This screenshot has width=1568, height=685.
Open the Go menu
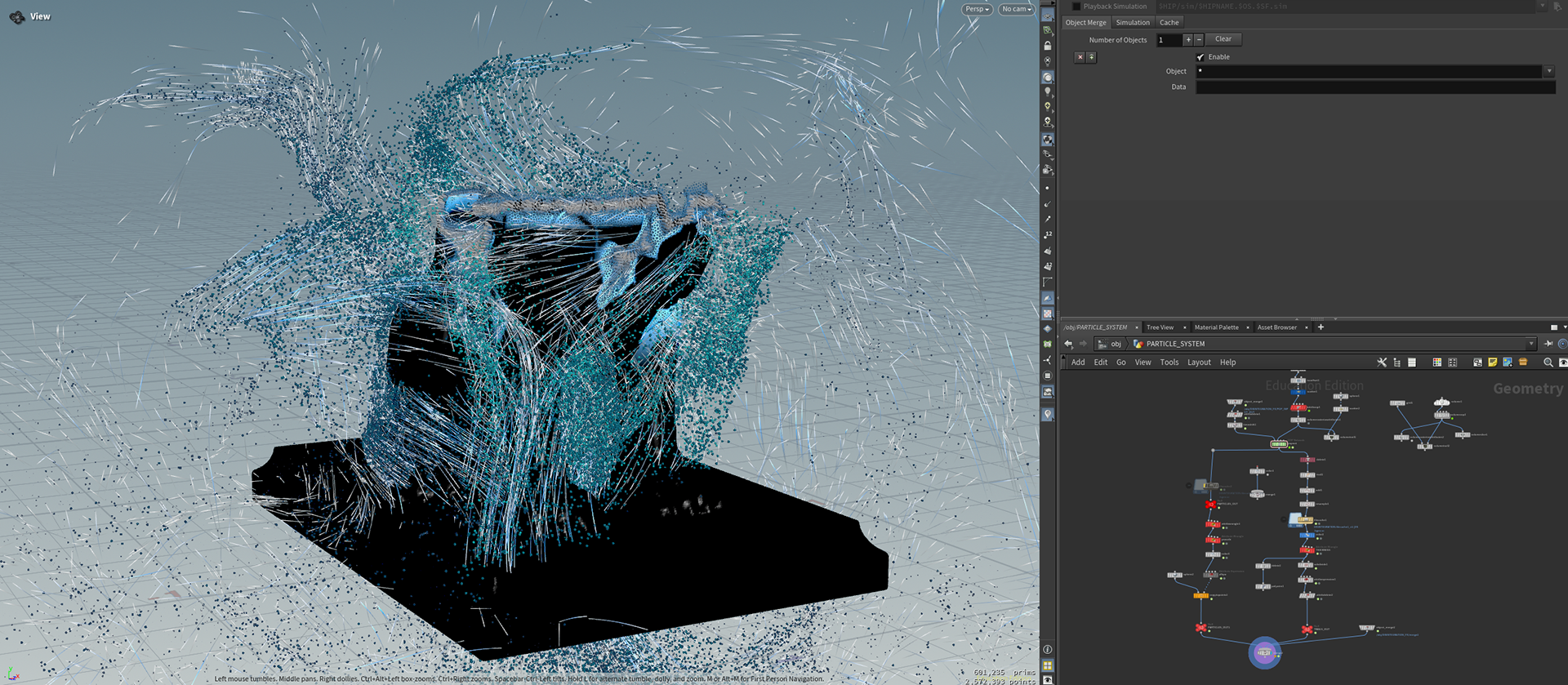pos(1121,363)
